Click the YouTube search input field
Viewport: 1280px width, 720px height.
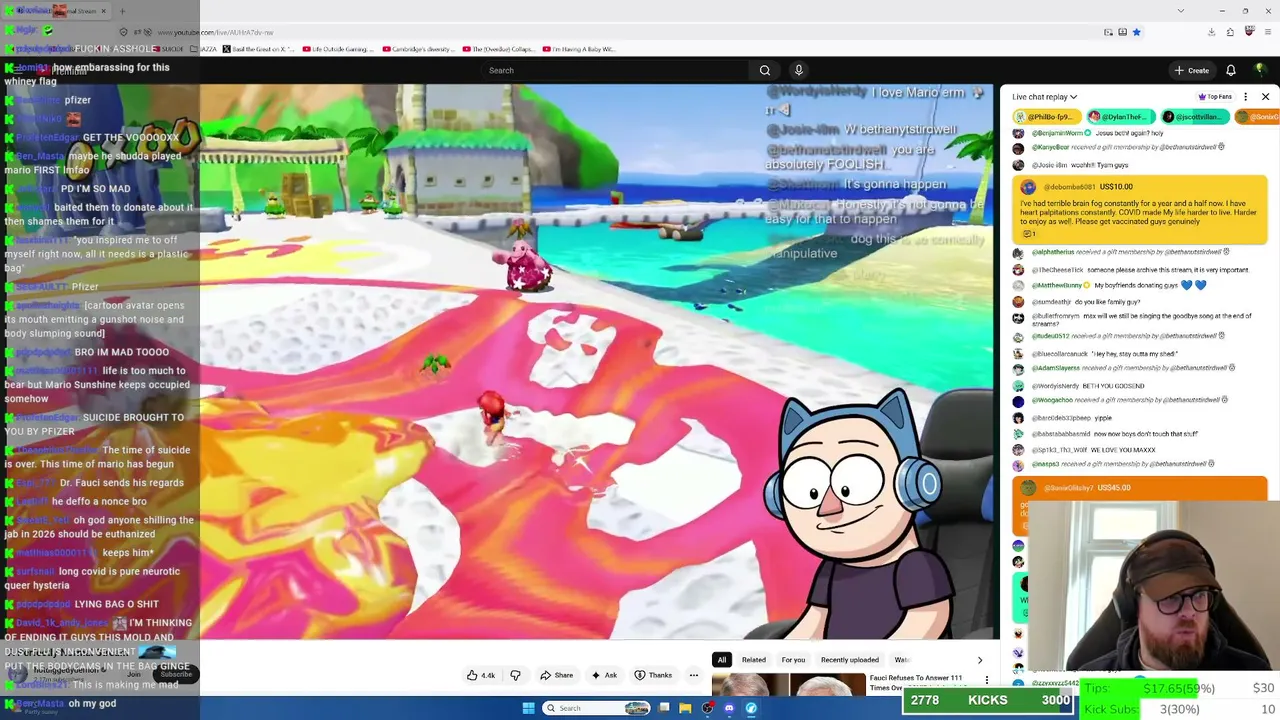coord(614,70)
